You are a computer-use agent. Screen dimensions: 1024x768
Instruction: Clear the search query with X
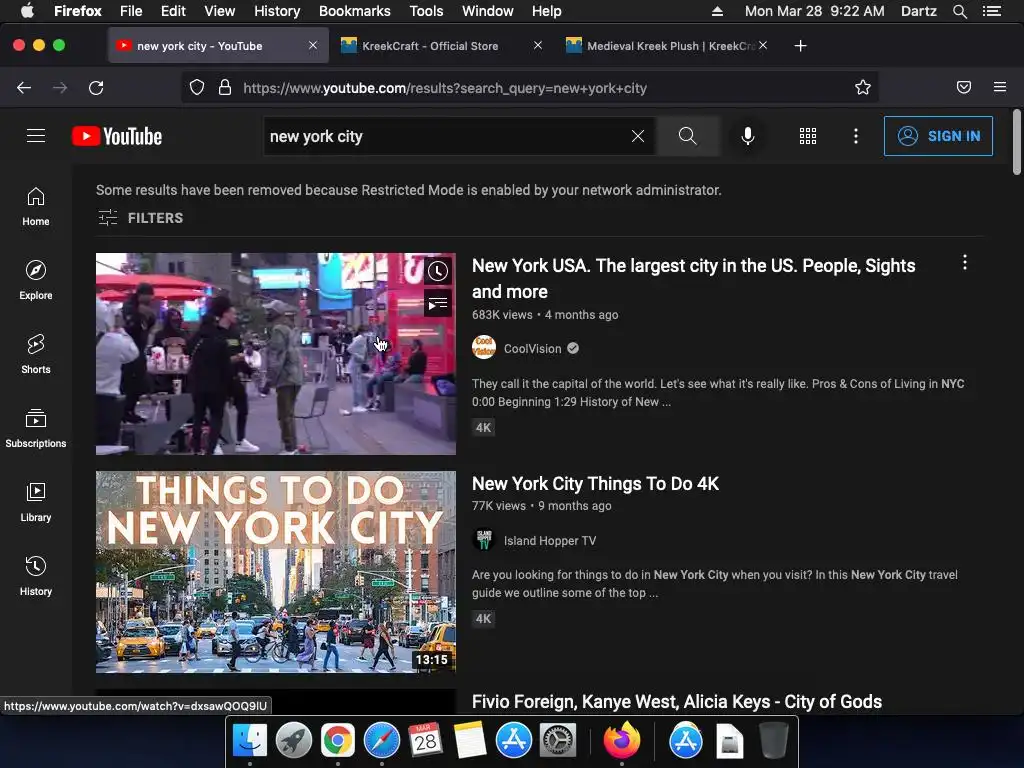click(x=637, y=136)
